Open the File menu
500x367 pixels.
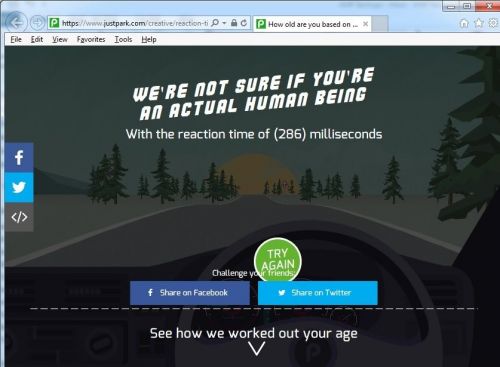coord(16,39)
